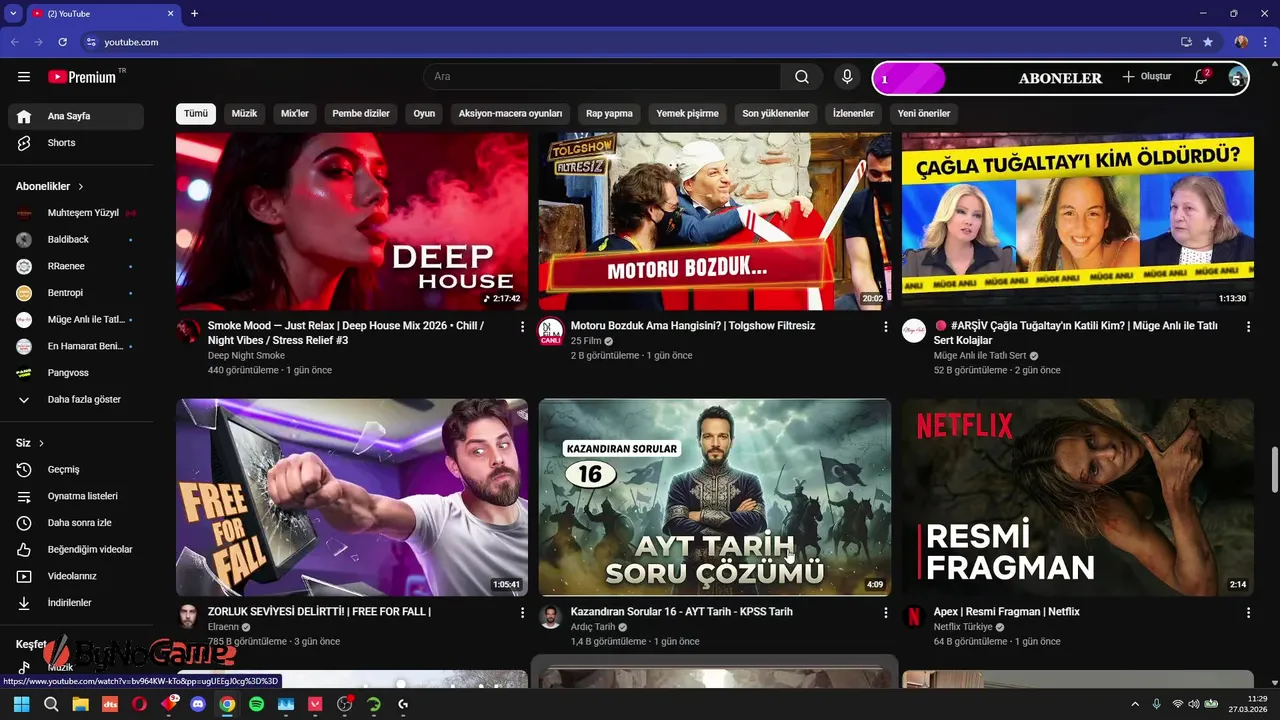Open File Explorer from taskbar
1280x720 pixels.
(80, 704)
